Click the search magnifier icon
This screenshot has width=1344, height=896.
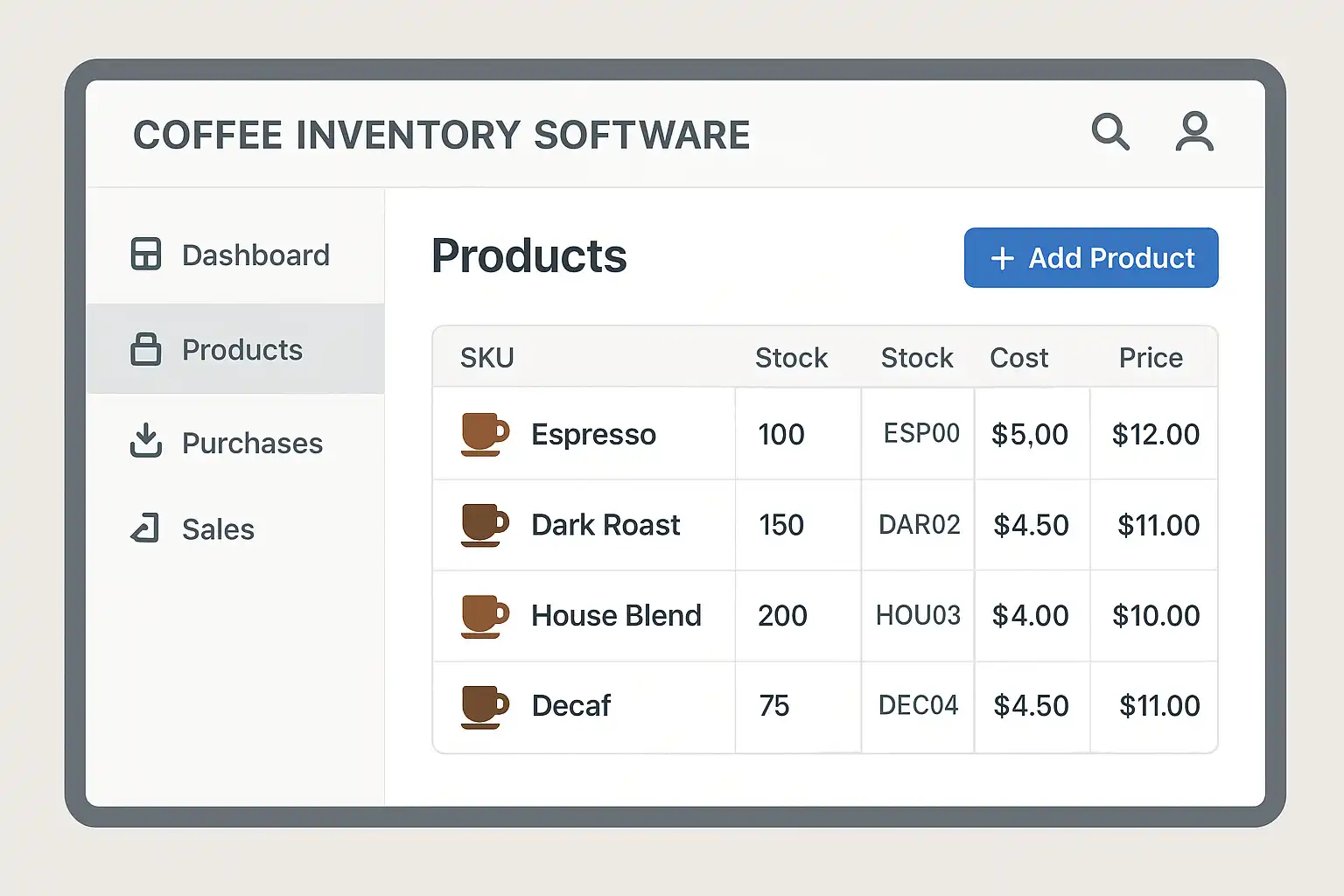[1109, 132]
